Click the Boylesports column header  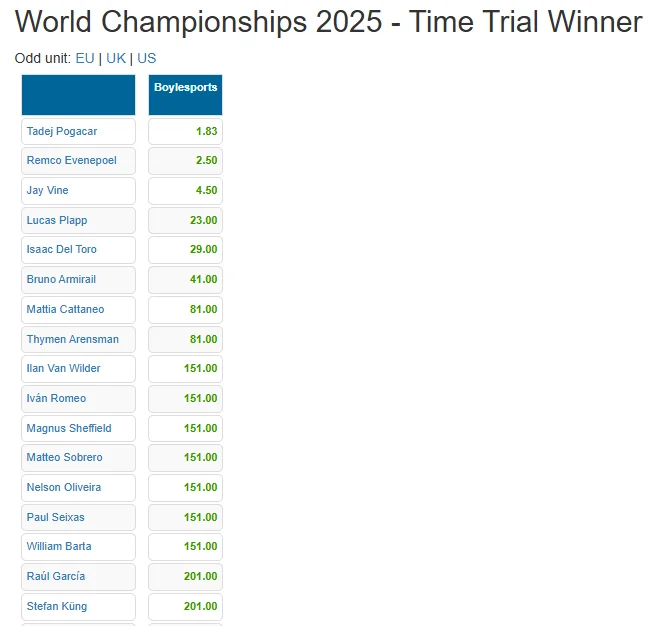point(186,87)
